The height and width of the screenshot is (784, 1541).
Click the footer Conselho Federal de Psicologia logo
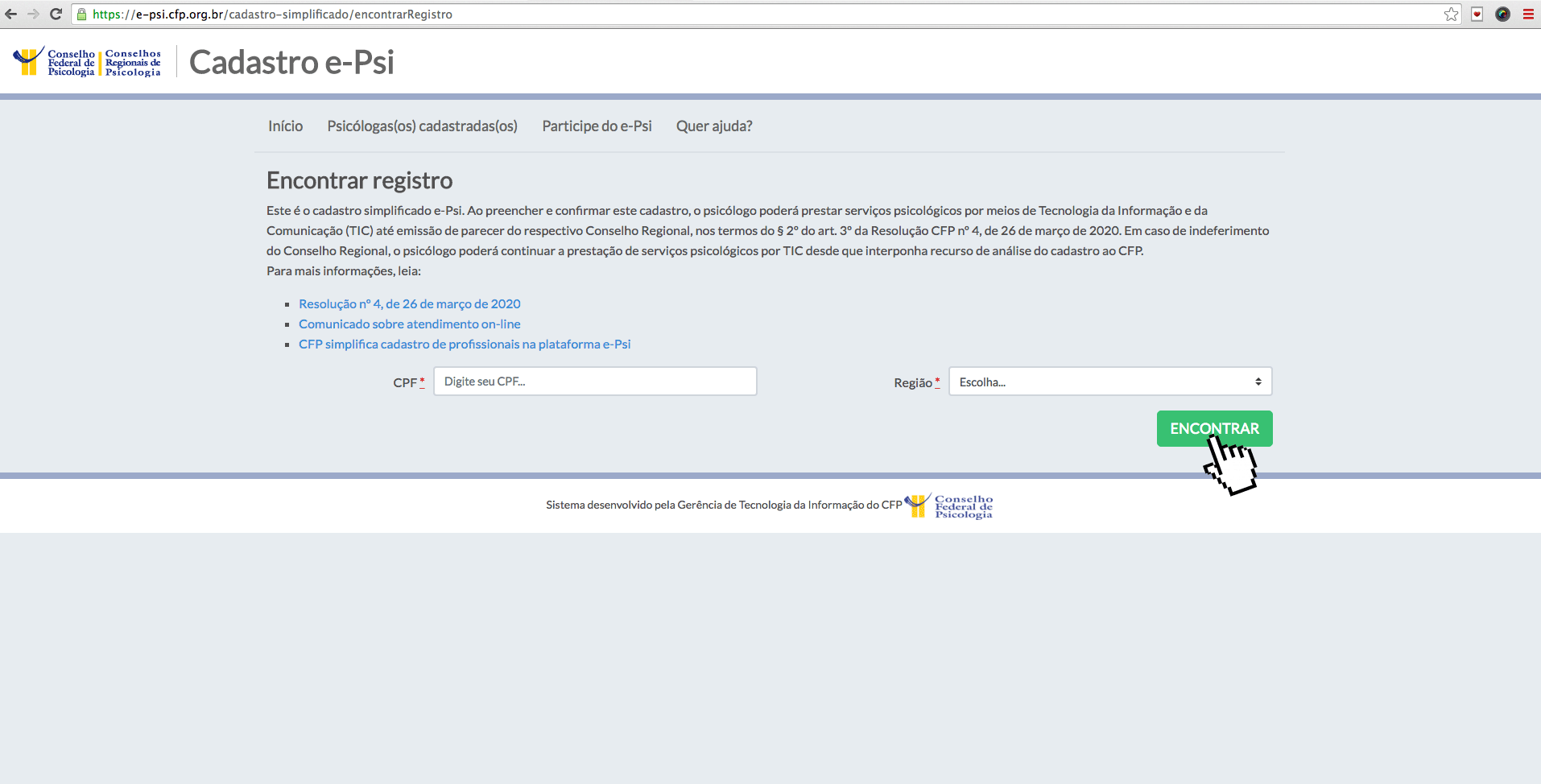949,505
